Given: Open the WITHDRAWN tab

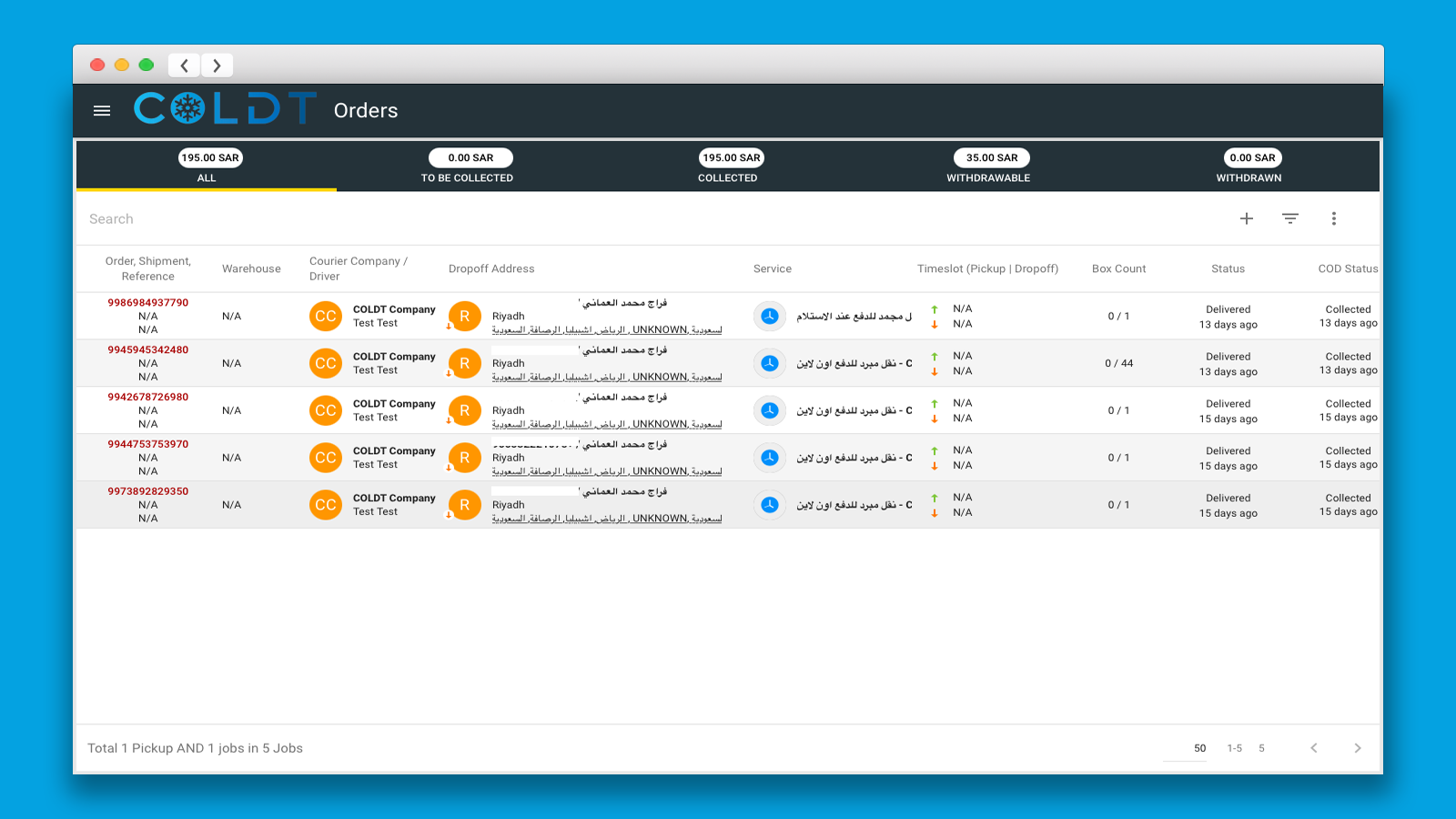Looking at the screenshot, I should [x=1249, y=167].
